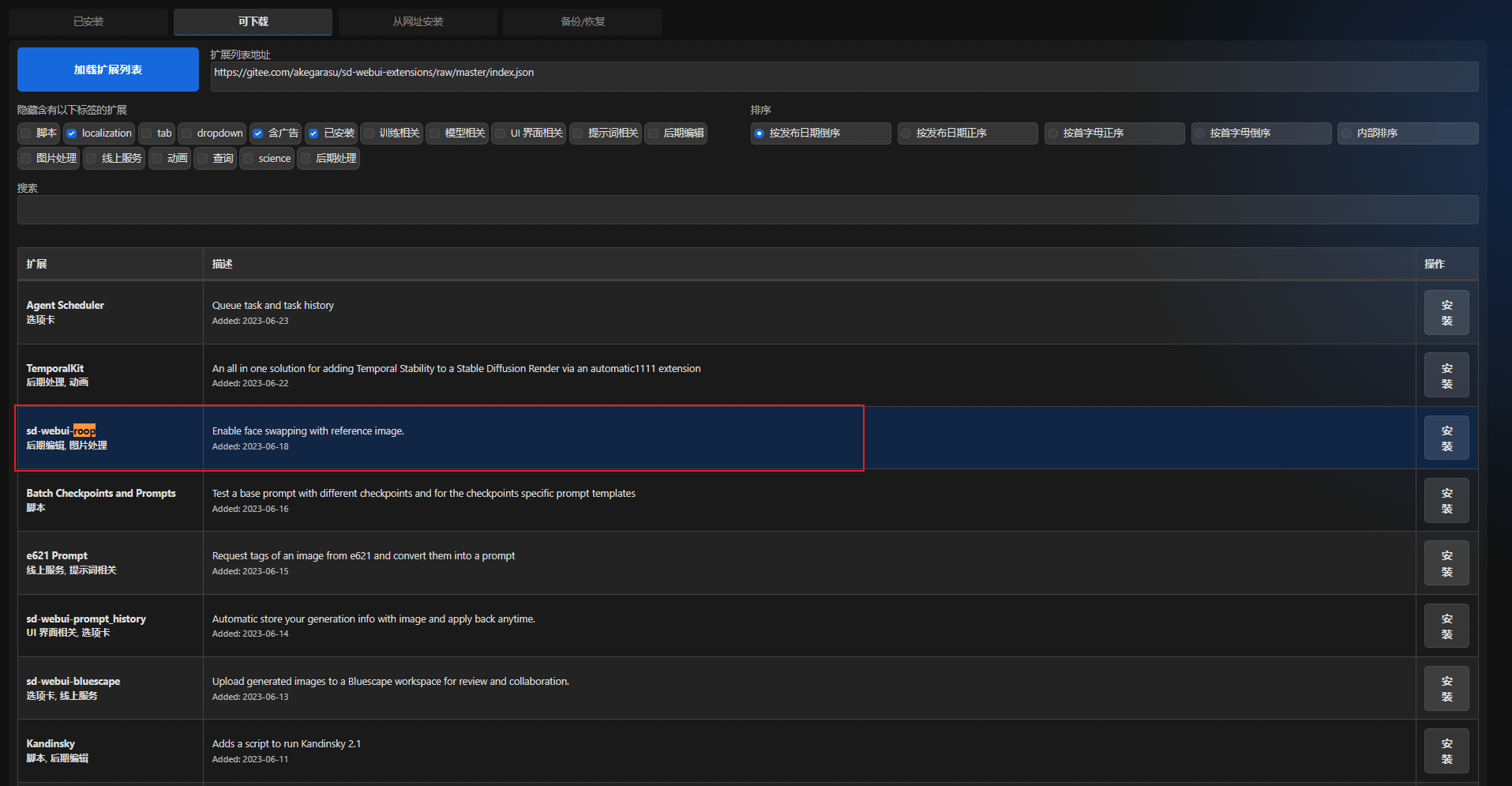Click the 搜索 search input field
The image size is (1512, 786).
pos(748,210)
